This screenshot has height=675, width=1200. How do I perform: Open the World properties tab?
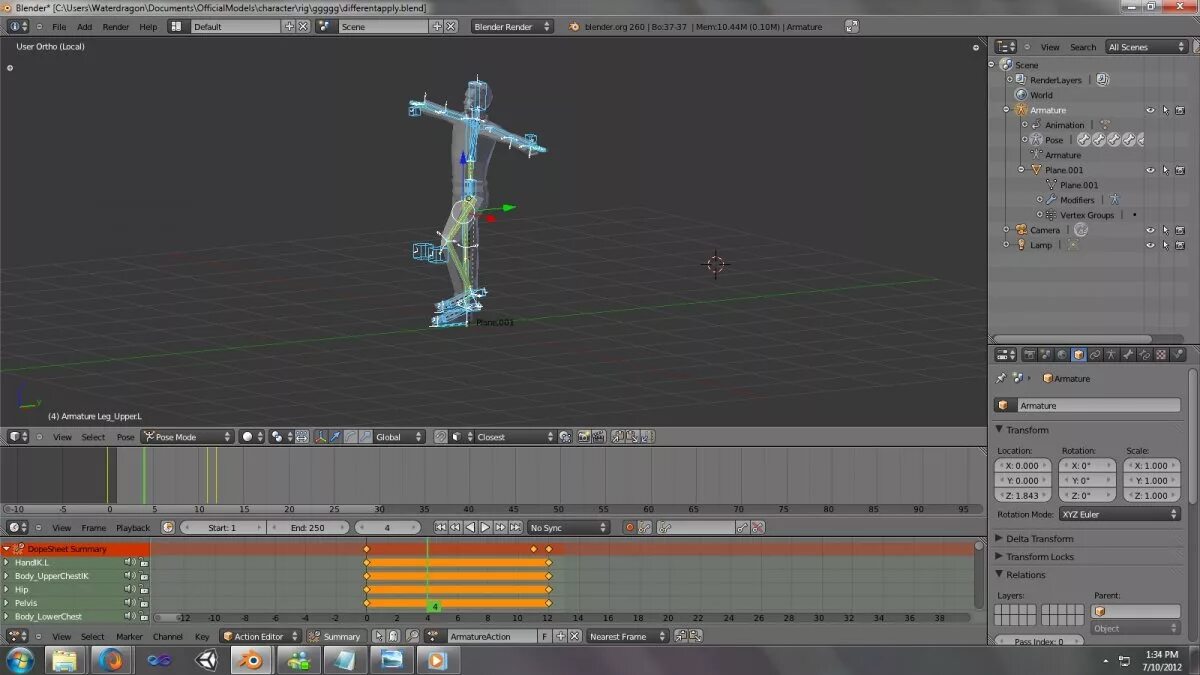(x=1062, y=354)
